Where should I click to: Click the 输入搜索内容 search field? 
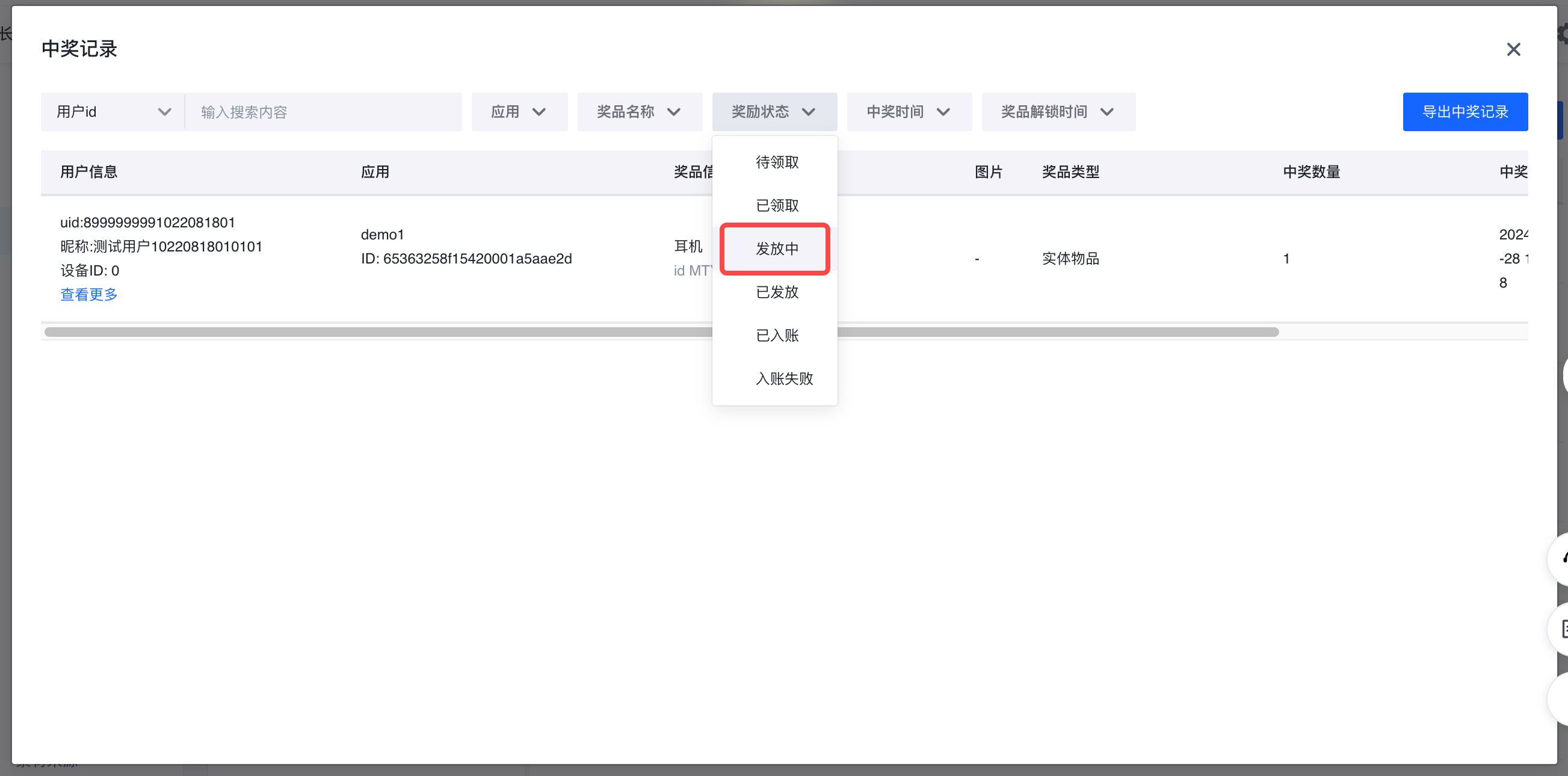coord(323,112)
